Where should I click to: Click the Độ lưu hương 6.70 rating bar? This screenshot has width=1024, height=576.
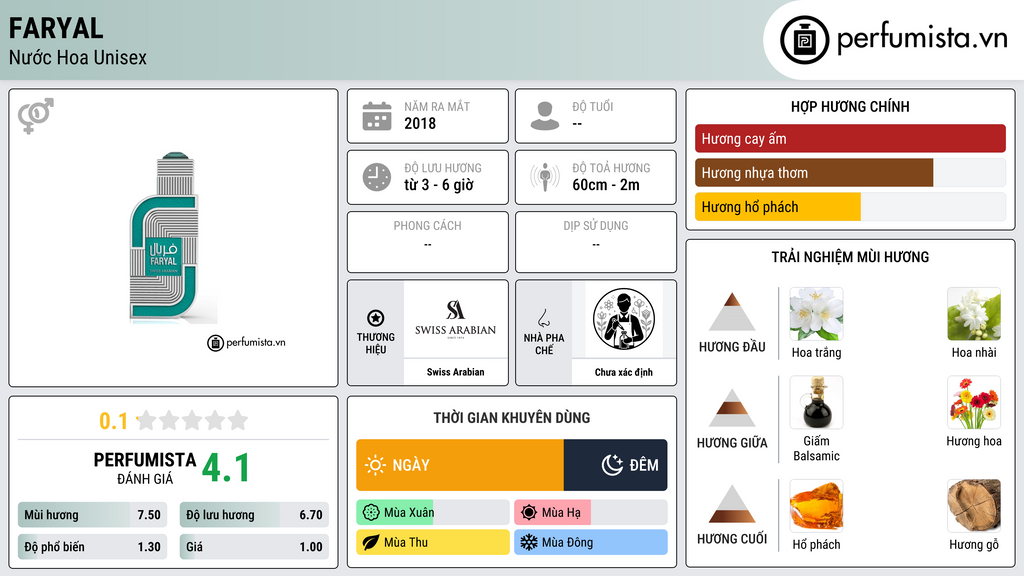254,515
